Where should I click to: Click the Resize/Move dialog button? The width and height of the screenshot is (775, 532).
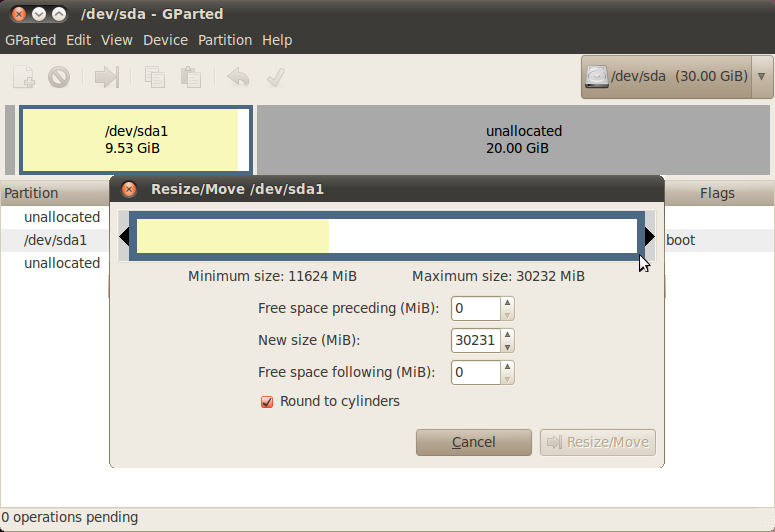point(598,442)
